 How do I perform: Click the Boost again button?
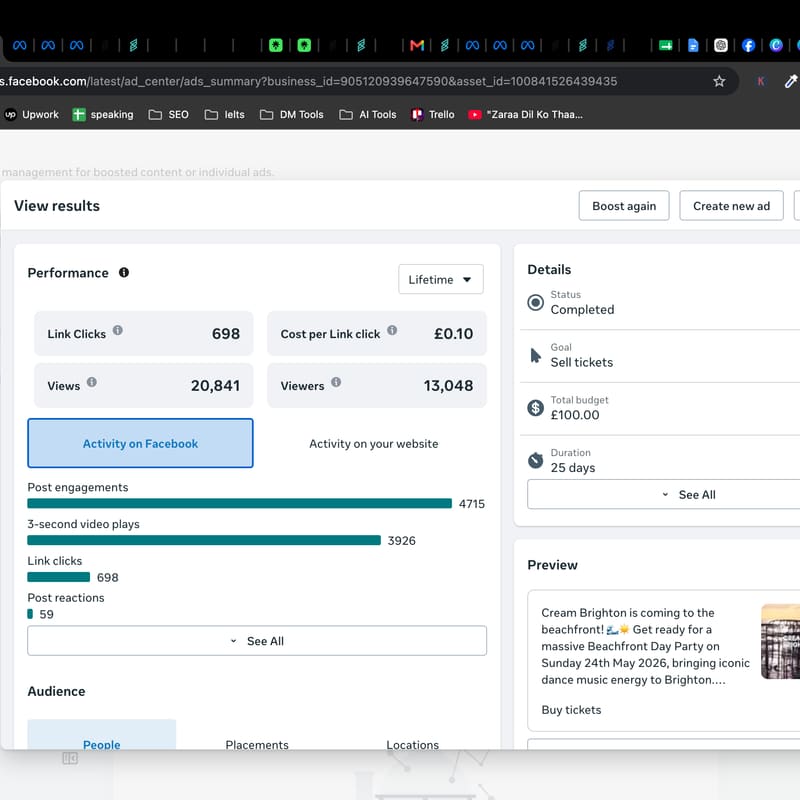pos(623,206)
